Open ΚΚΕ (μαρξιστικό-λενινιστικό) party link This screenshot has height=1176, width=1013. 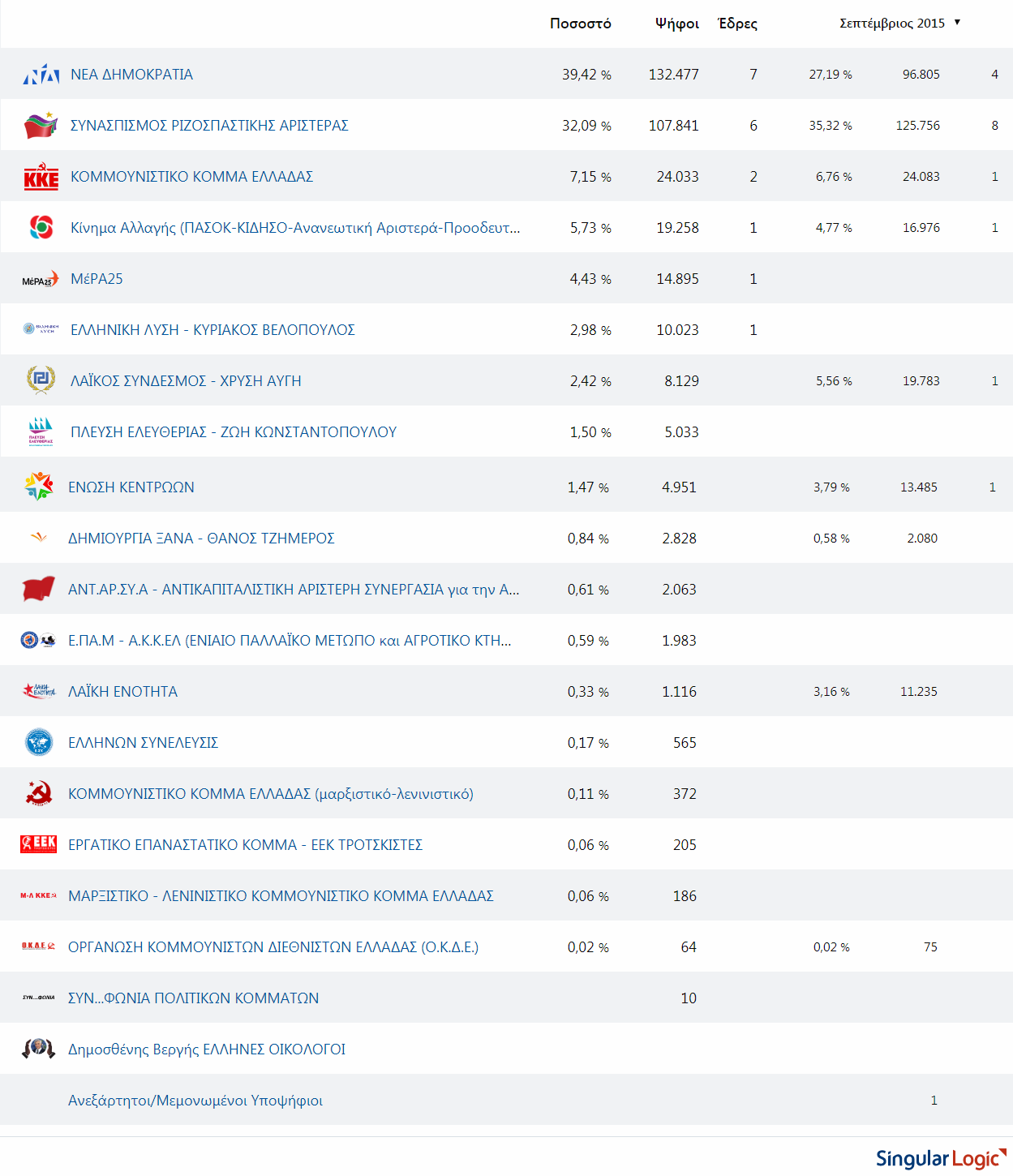(x=271, y=794)
